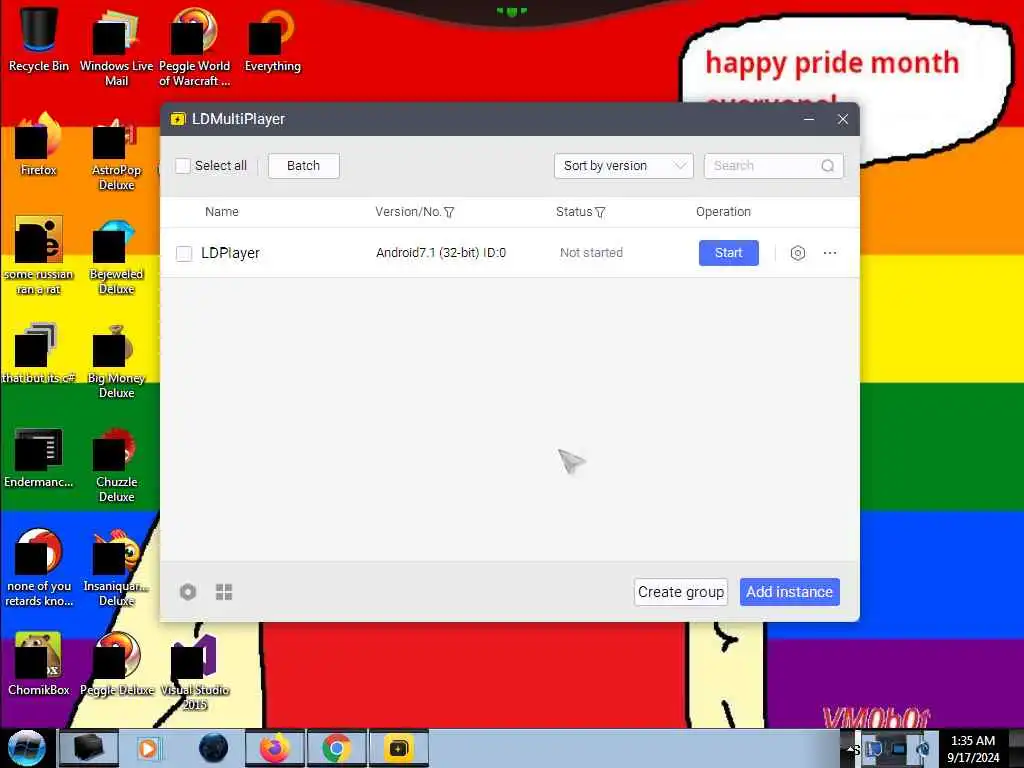Open AstroPop Deluxe desktop icon
This screenshot has width=1024, height=768.
116,153
